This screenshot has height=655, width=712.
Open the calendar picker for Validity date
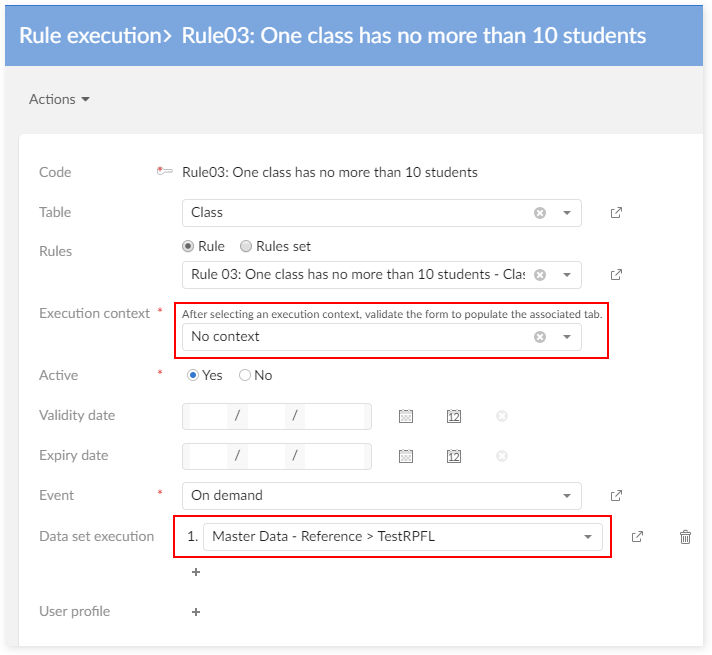[405, 416]
